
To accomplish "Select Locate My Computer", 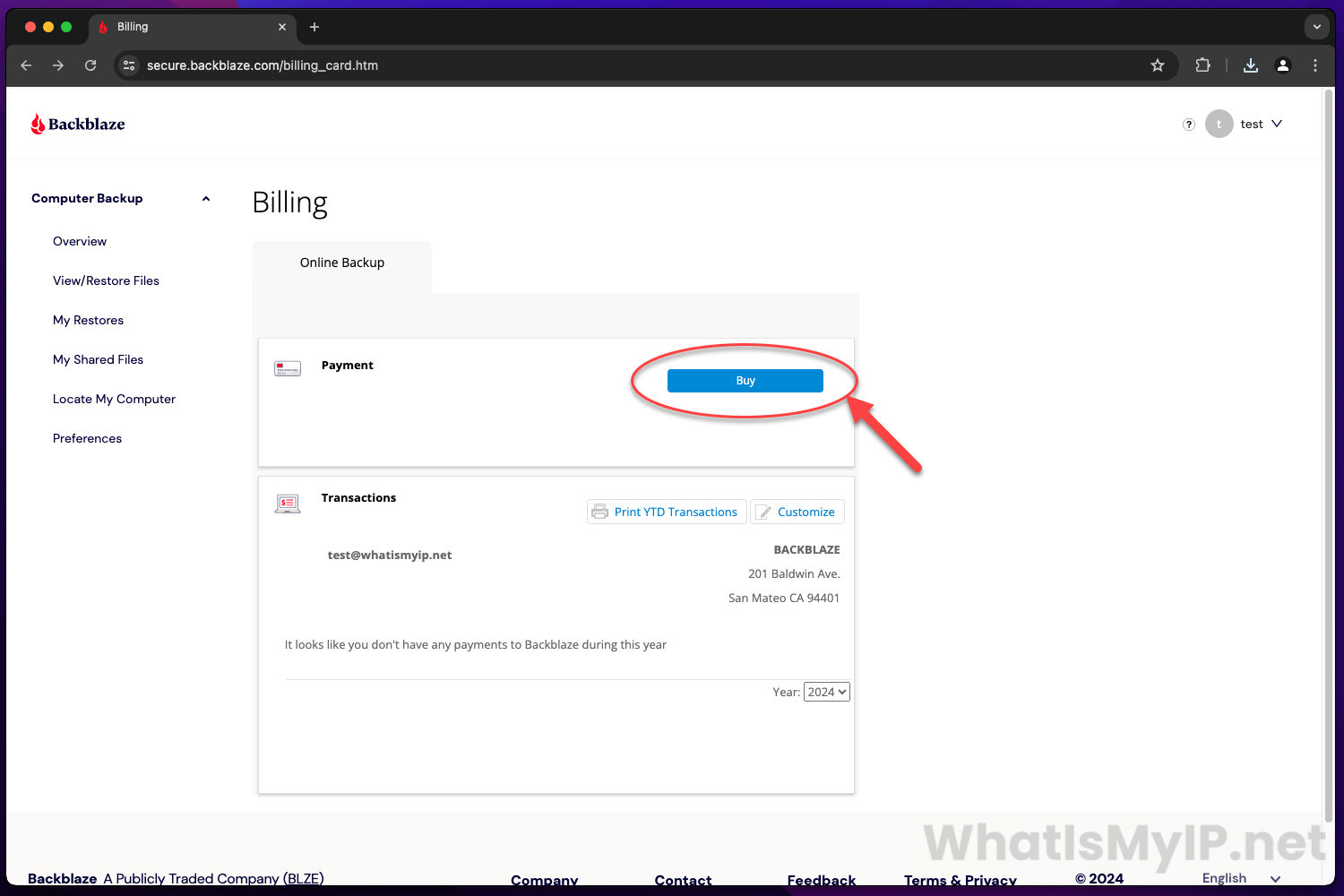I will coord(114,399).
